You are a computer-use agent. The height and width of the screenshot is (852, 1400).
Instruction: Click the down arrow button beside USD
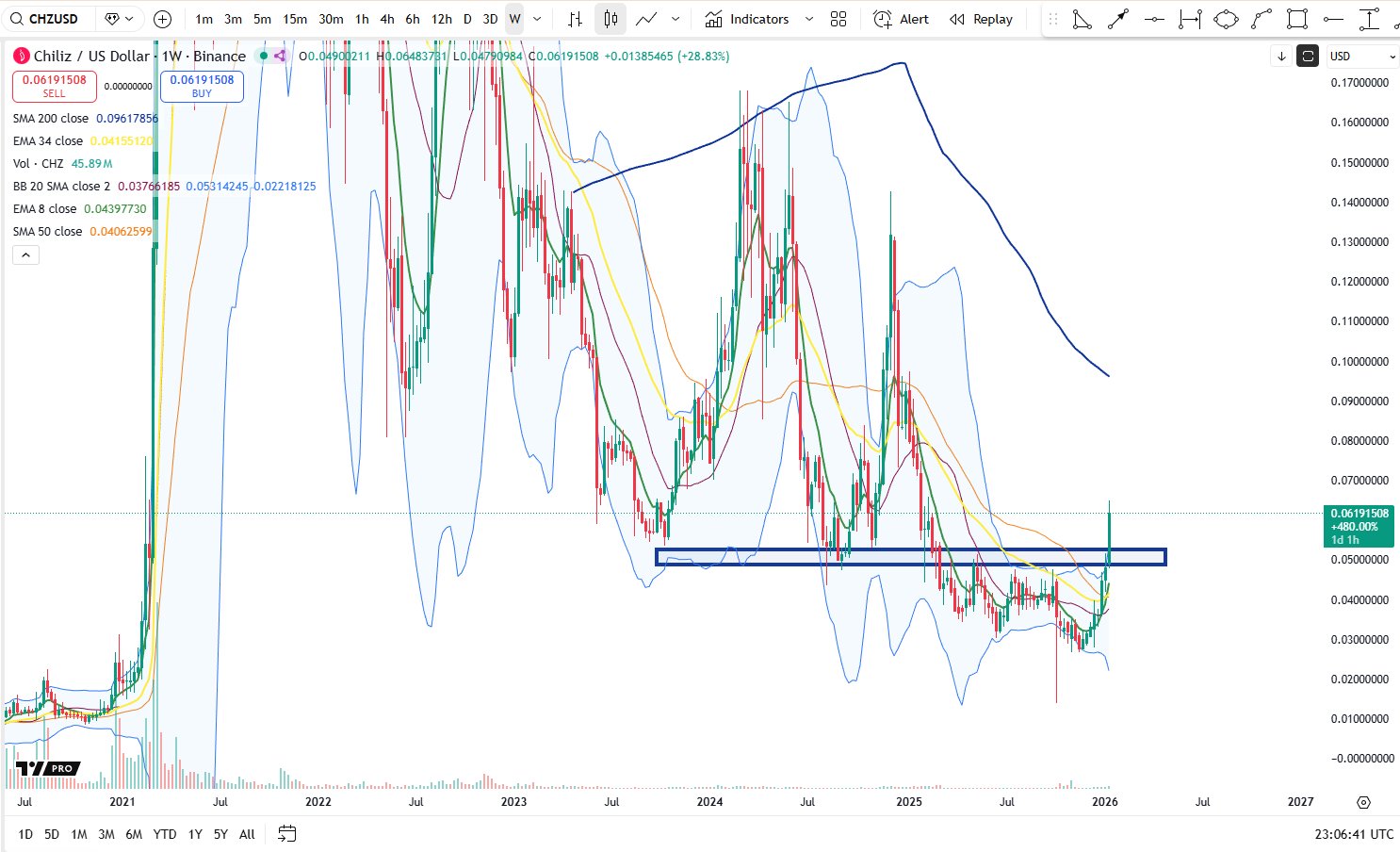1281,56
